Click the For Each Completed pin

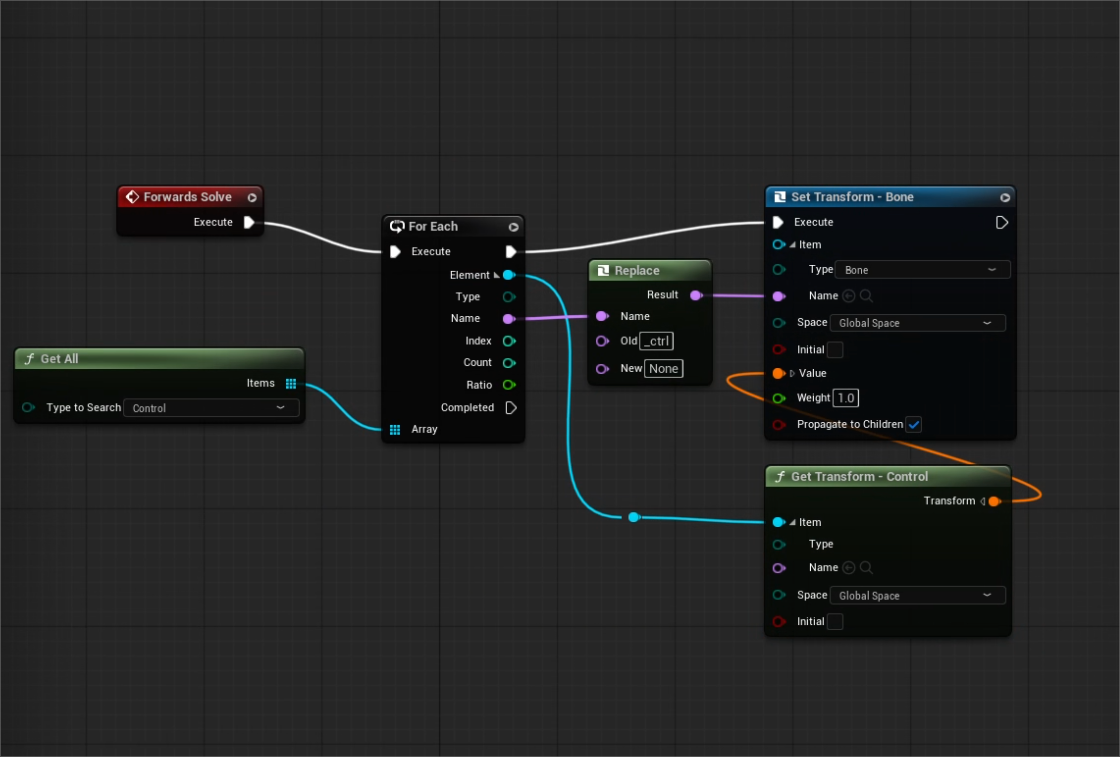511,407
